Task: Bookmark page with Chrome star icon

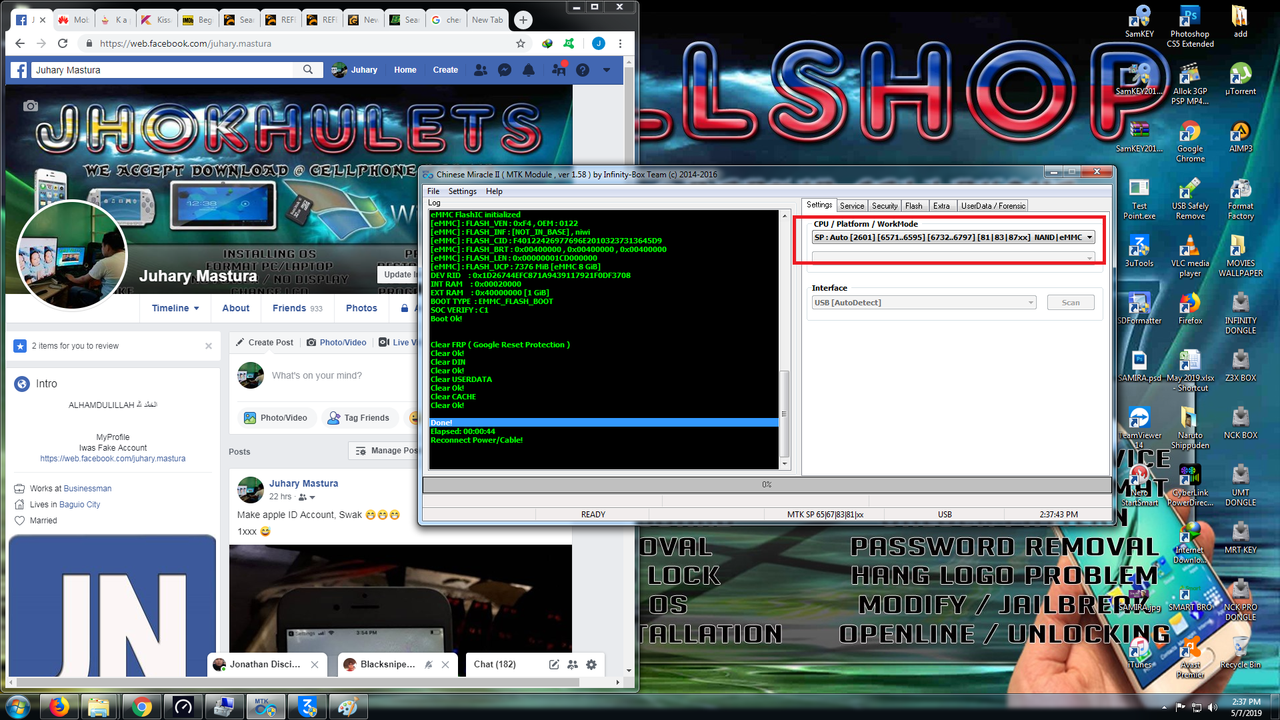Action: (521, 44)
